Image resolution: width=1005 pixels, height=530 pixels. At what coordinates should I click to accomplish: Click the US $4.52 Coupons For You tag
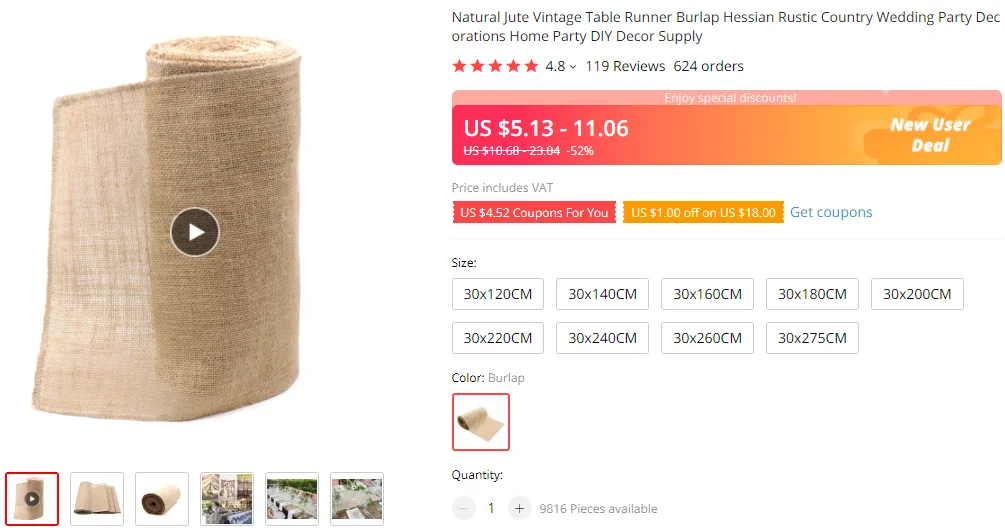(534, 212)
